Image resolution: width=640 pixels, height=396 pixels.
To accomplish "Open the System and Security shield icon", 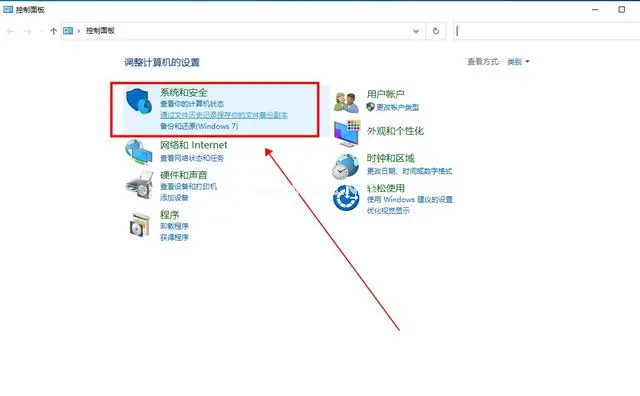I will point(139,101).
